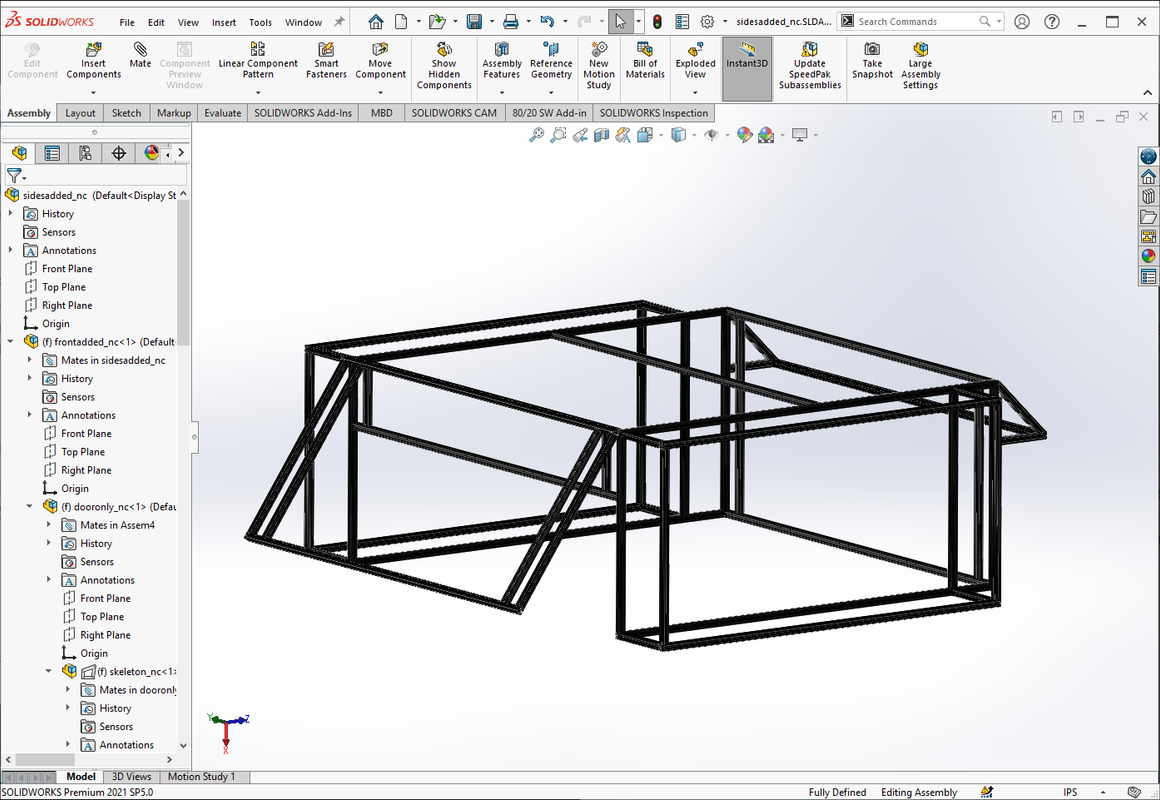This screenshot has height=800, width=1160.
Task: Click the user Login account icon
Action: click(1022, 21)
